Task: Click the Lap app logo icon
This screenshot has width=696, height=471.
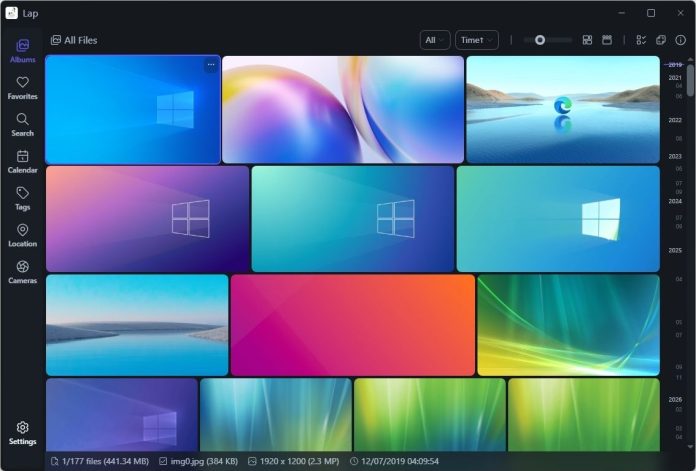Action: click(x=12, y=13)
